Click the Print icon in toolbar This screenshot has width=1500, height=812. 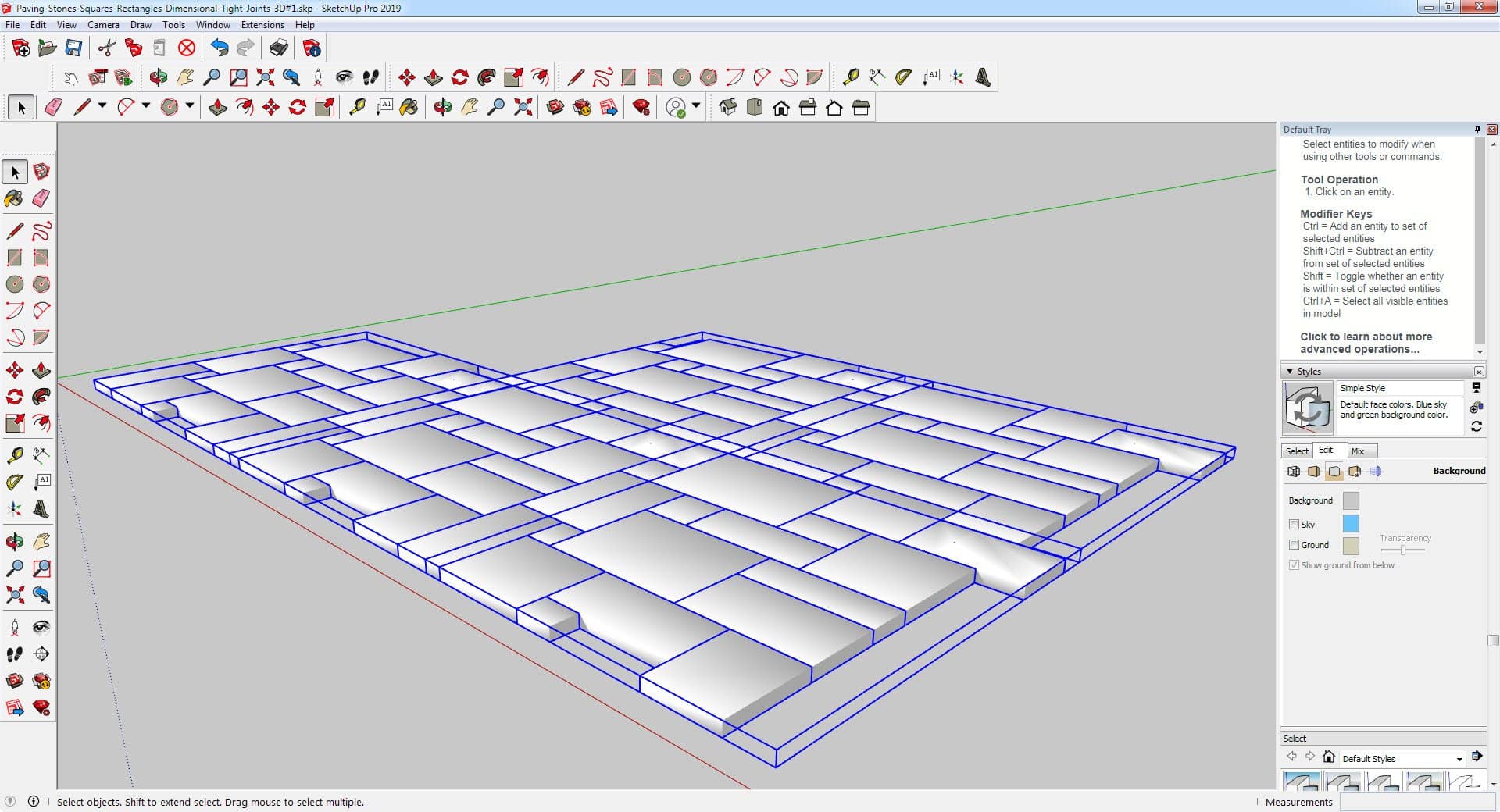tap(278, 48)
